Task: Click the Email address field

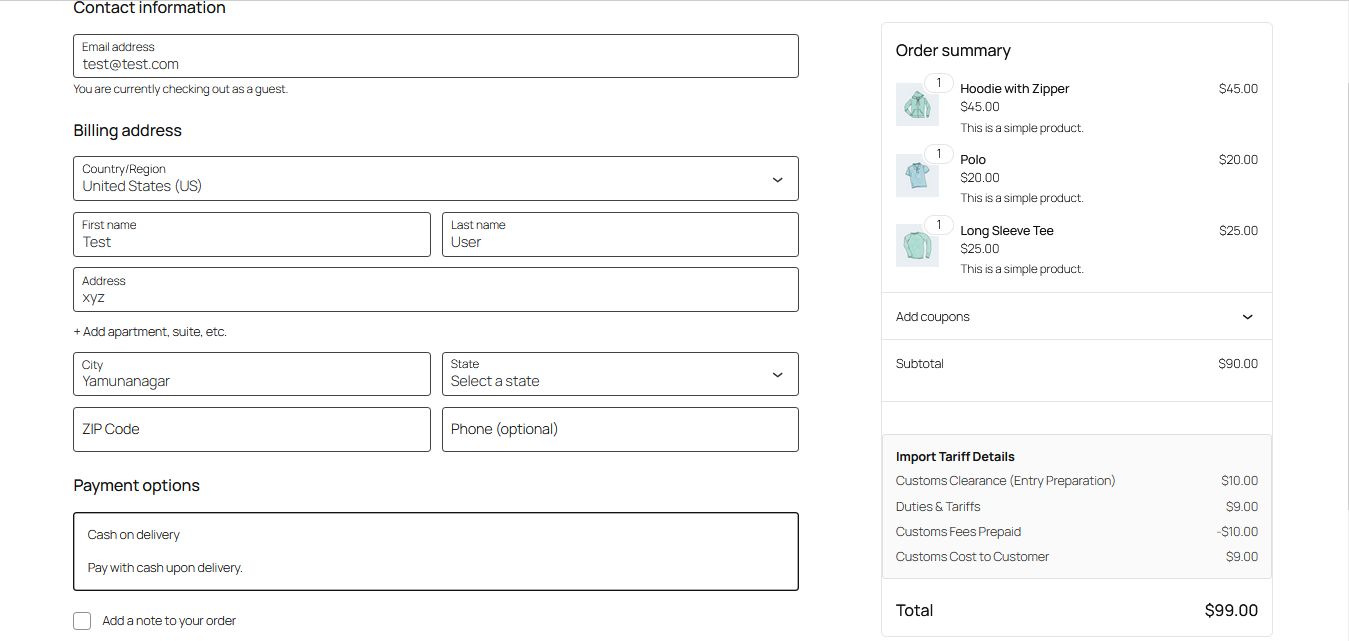Action: pyautogui.click(x=434, y=56)
